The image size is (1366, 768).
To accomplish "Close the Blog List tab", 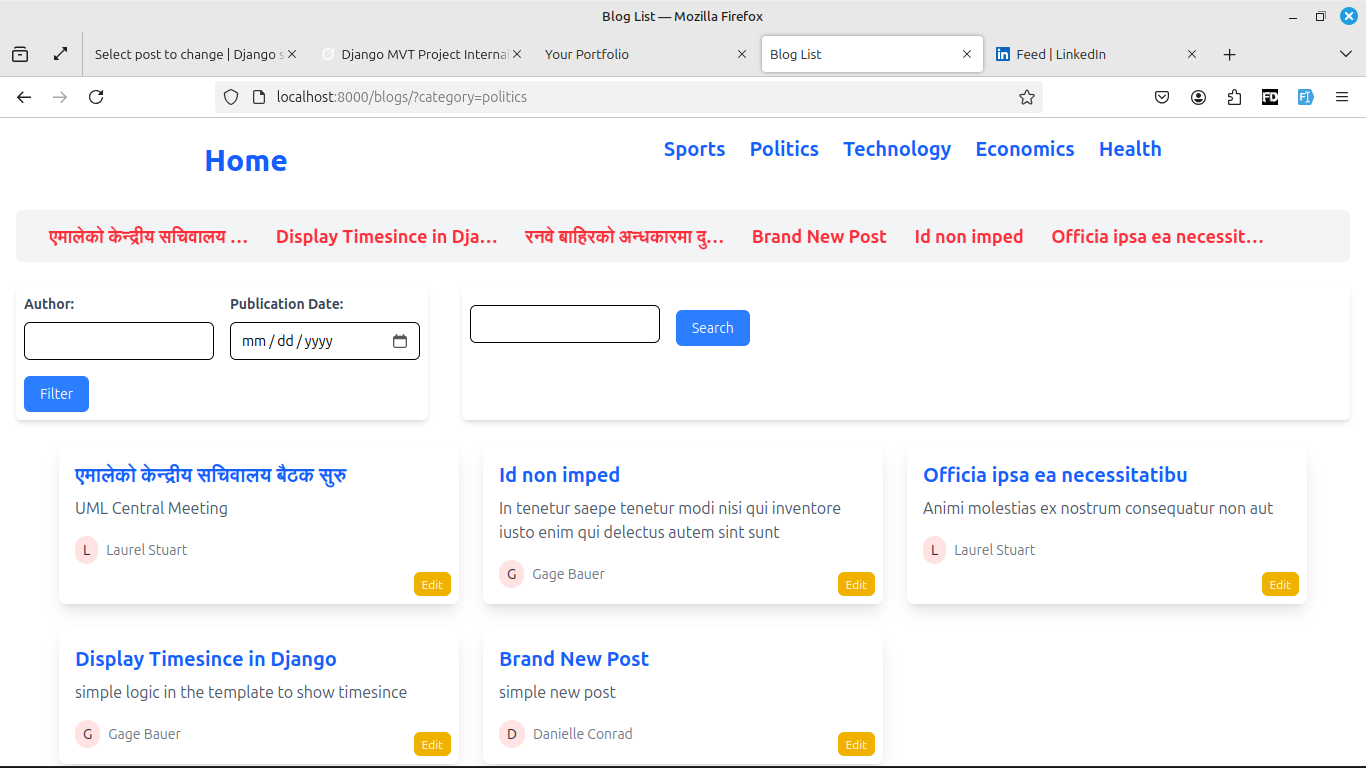I will click(967, 54).
